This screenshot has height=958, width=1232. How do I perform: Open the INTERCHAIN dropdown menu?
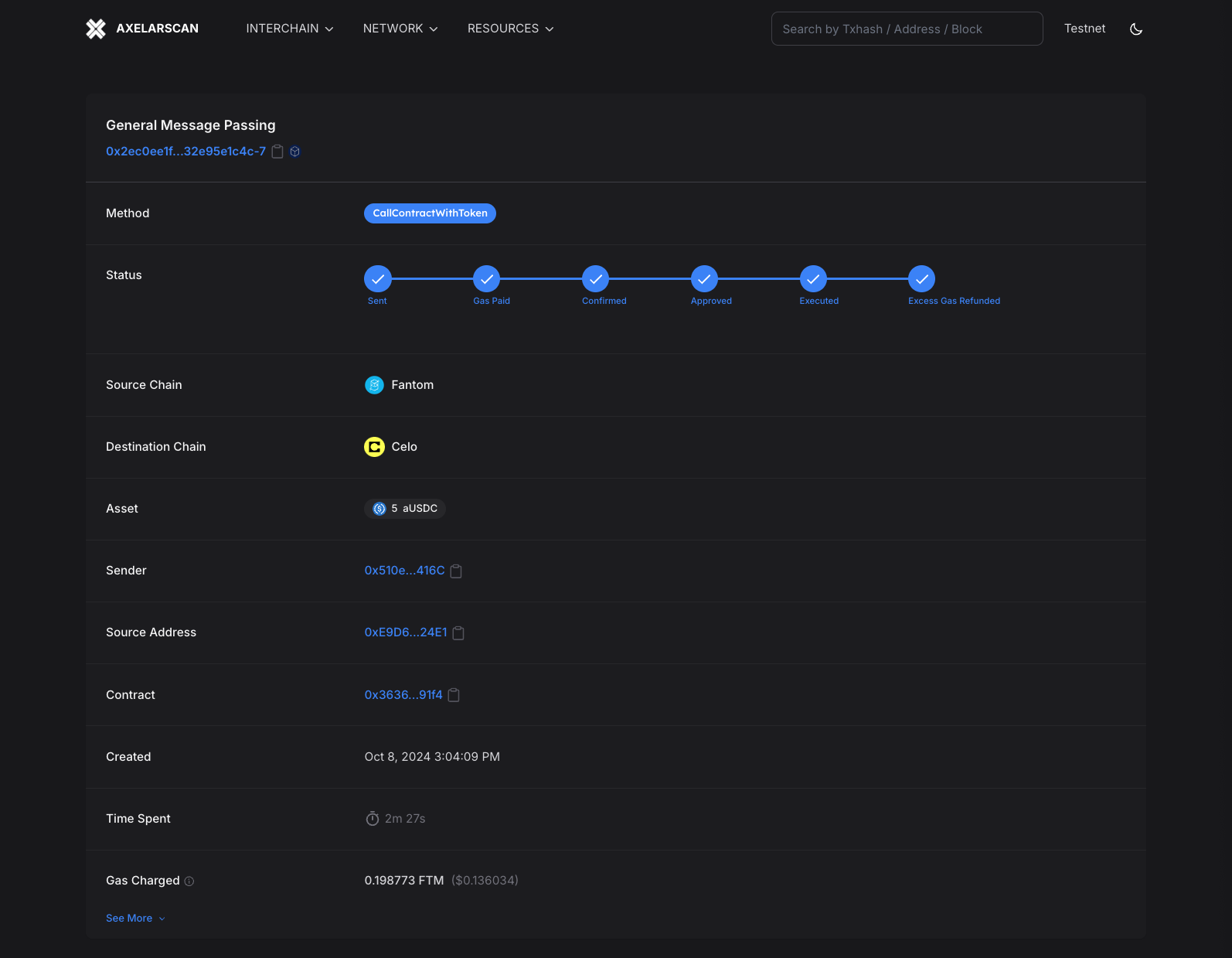[x=290, y=29]
